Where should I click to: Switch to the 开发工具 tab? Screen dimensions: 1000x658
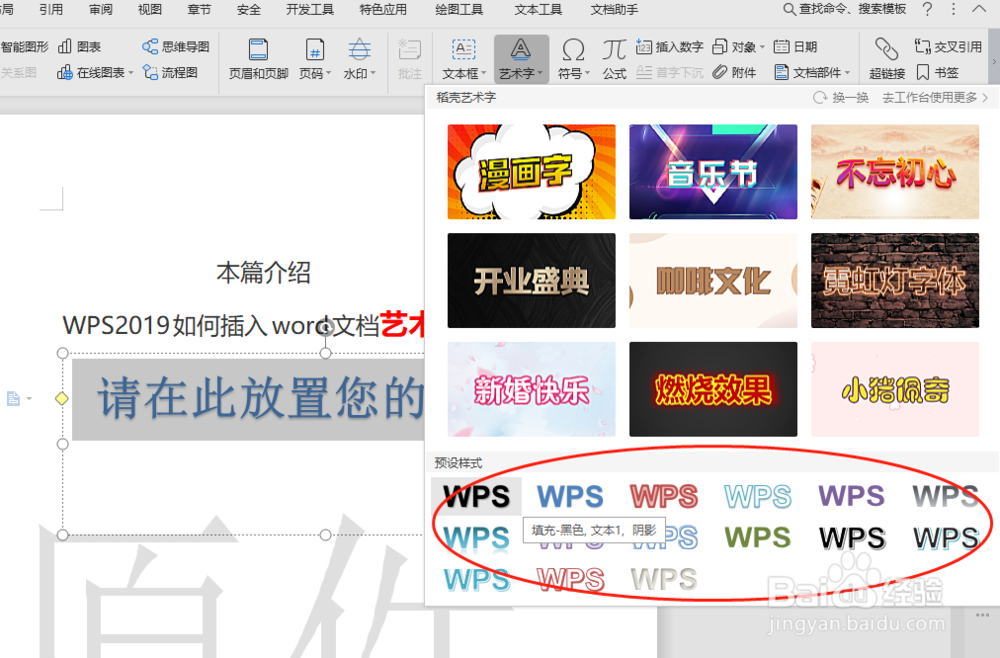(309, 9)
